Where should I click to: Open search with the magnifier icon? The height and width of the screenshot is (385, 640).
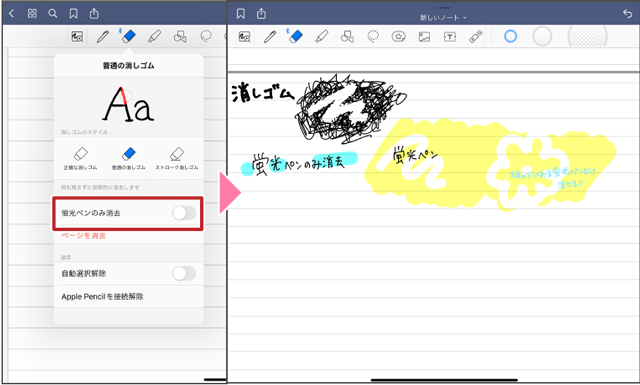[53, 13]
